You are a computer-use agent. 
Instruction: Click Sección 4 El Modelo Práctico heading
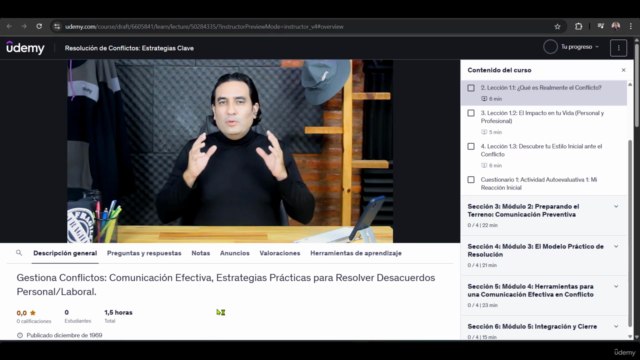536,250
